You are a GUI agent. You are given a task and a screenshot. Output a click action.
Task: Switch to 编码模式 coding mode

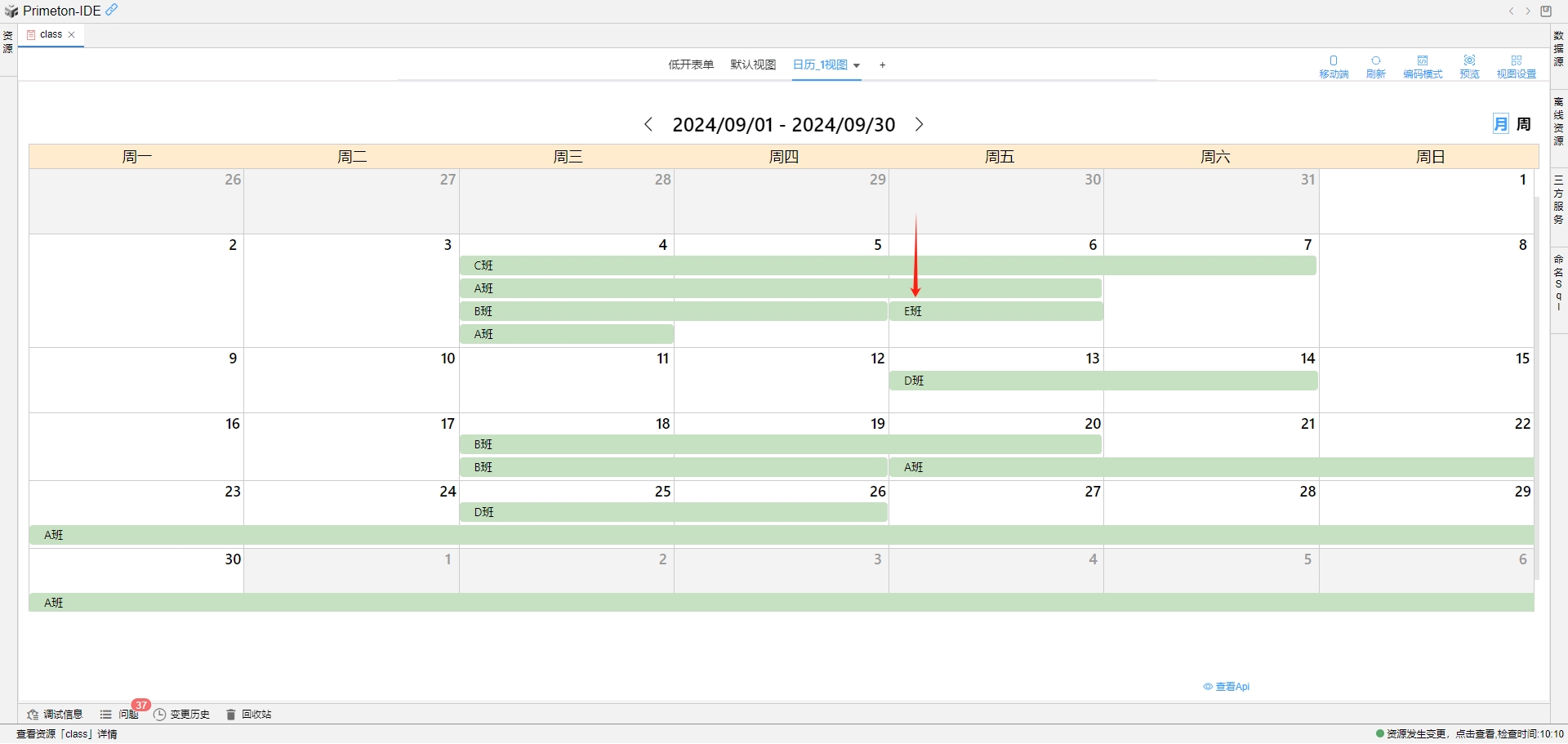pos(1422,66)
